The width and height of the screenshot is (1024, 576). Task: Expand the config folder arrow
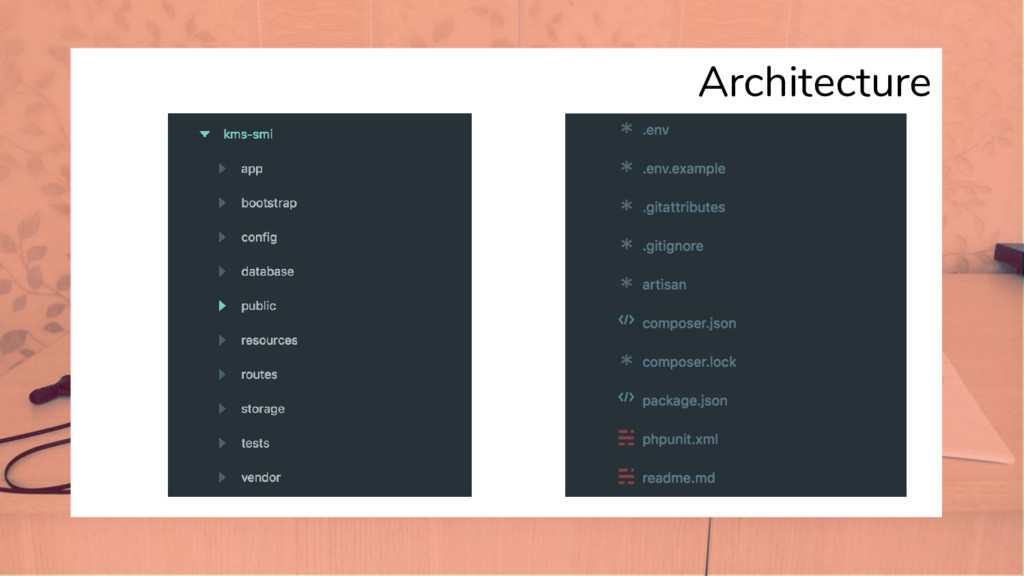222,237
